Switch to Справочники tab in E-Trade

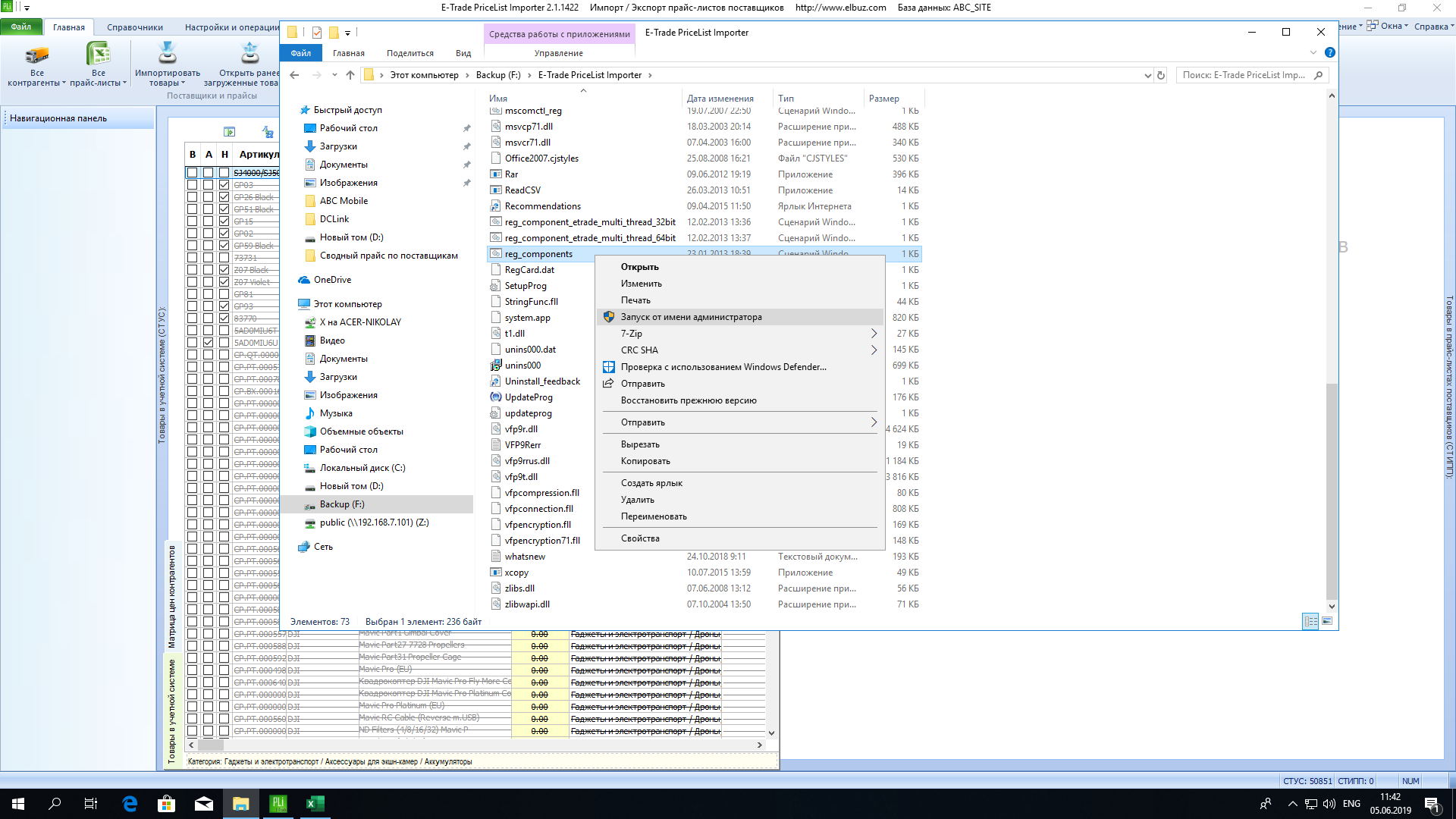(x=135, y=27)
